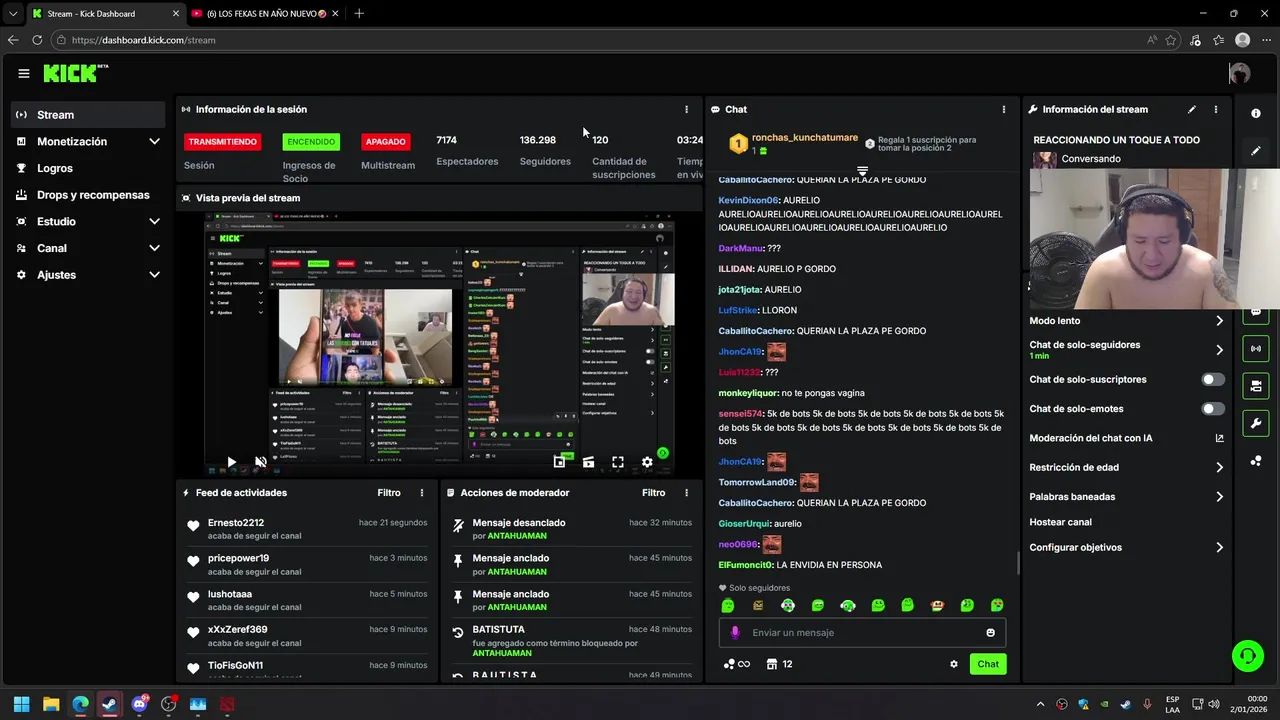Click Filtro in Acciones de moderador
This screenshot has height=720, width=1280.
click(x=653, y=493)
